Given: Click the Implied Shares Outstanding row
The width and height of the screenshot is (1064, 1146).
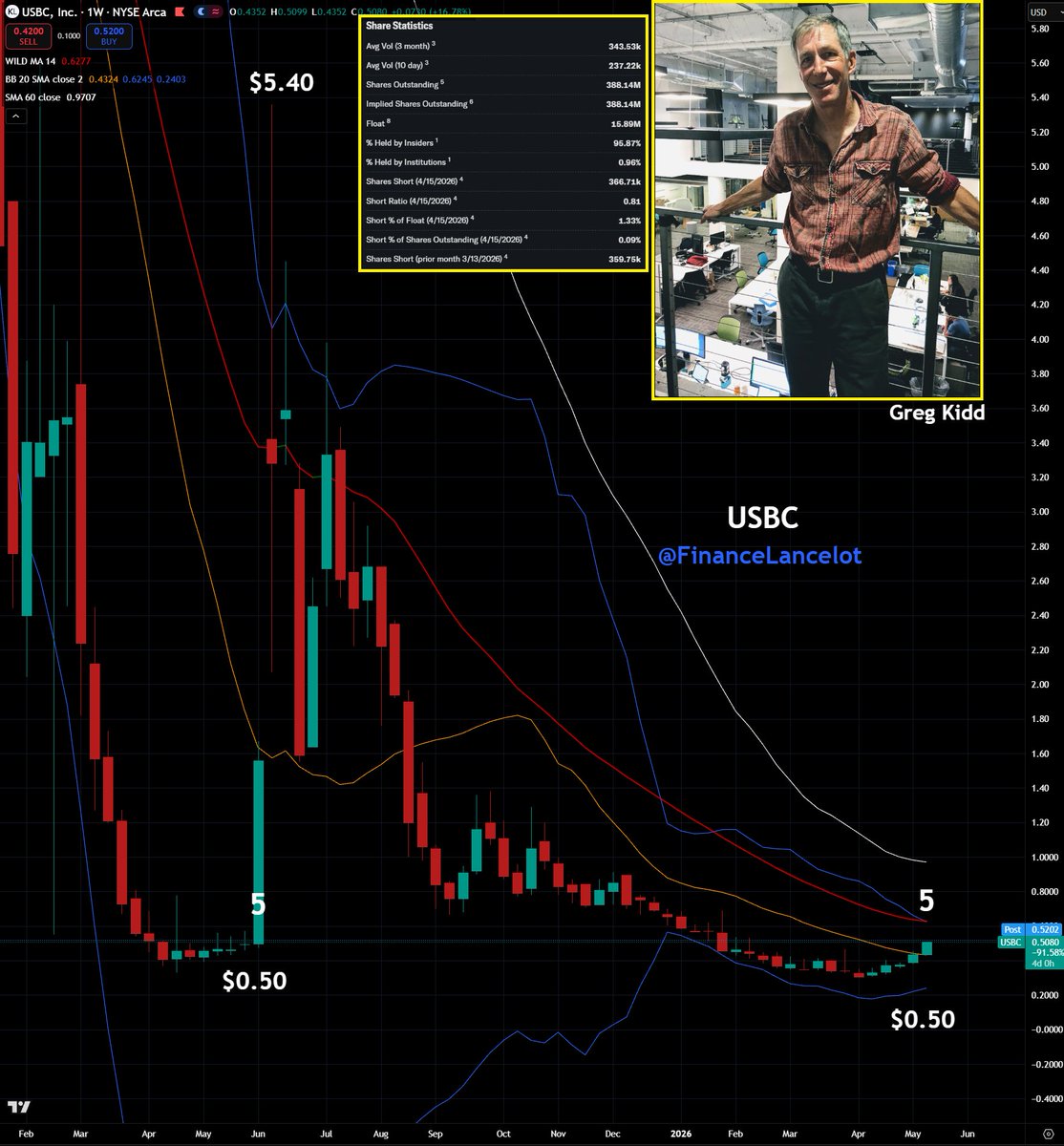Looking at the screenshot, I should [x=503, y=104].
